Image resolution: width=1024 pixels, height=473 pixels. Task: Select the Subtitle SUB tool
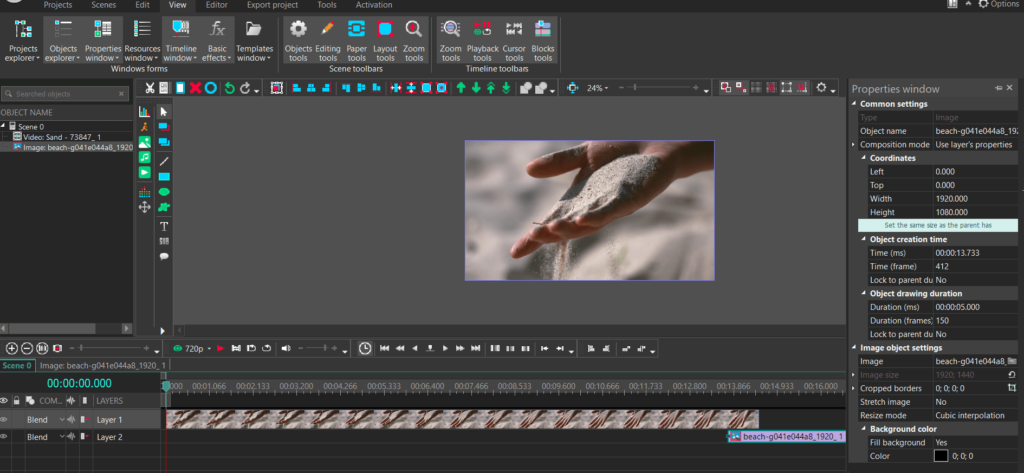pyautogui.click(x=164, y=241)
